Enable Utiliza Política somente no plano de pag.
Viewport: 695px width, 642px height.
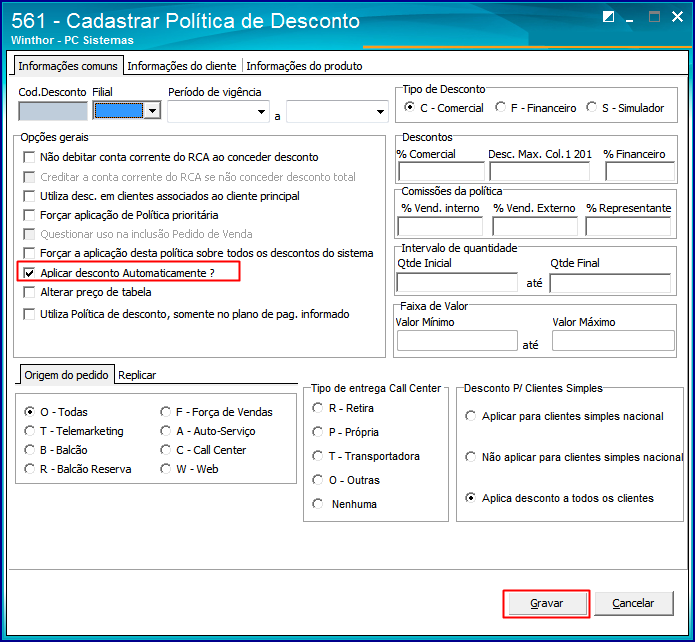click(x=29, y=314)
